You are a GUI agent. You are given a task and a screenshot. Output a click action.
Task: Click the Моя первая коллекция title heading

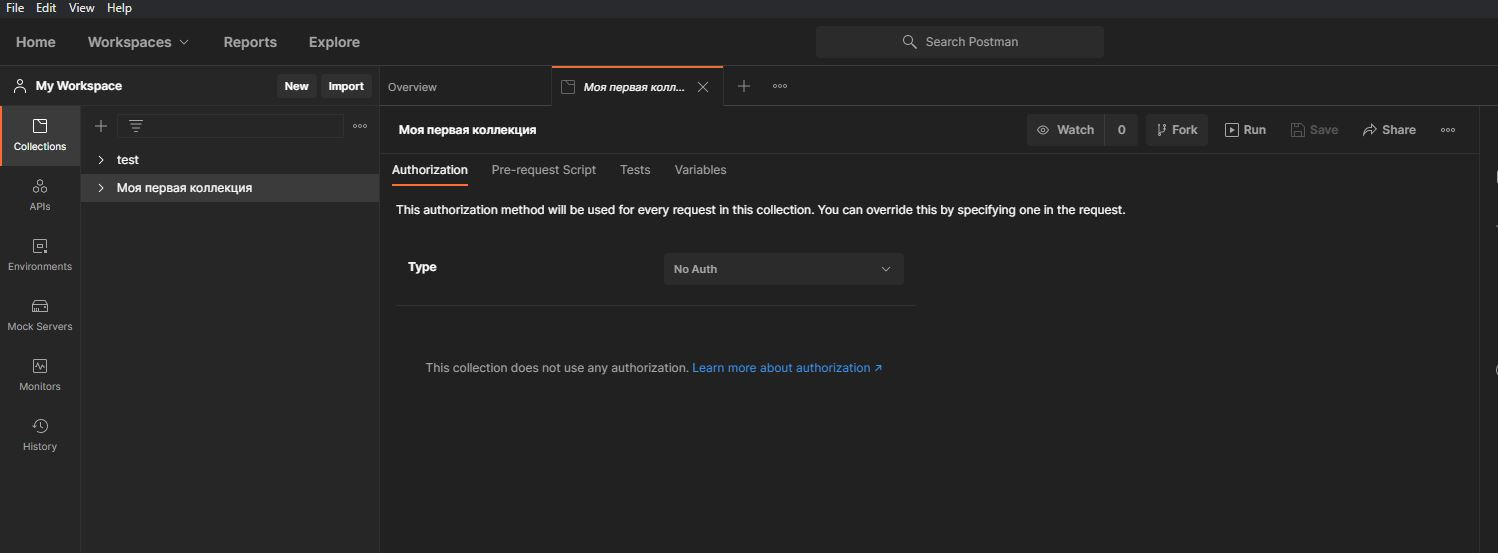[467, 130]
